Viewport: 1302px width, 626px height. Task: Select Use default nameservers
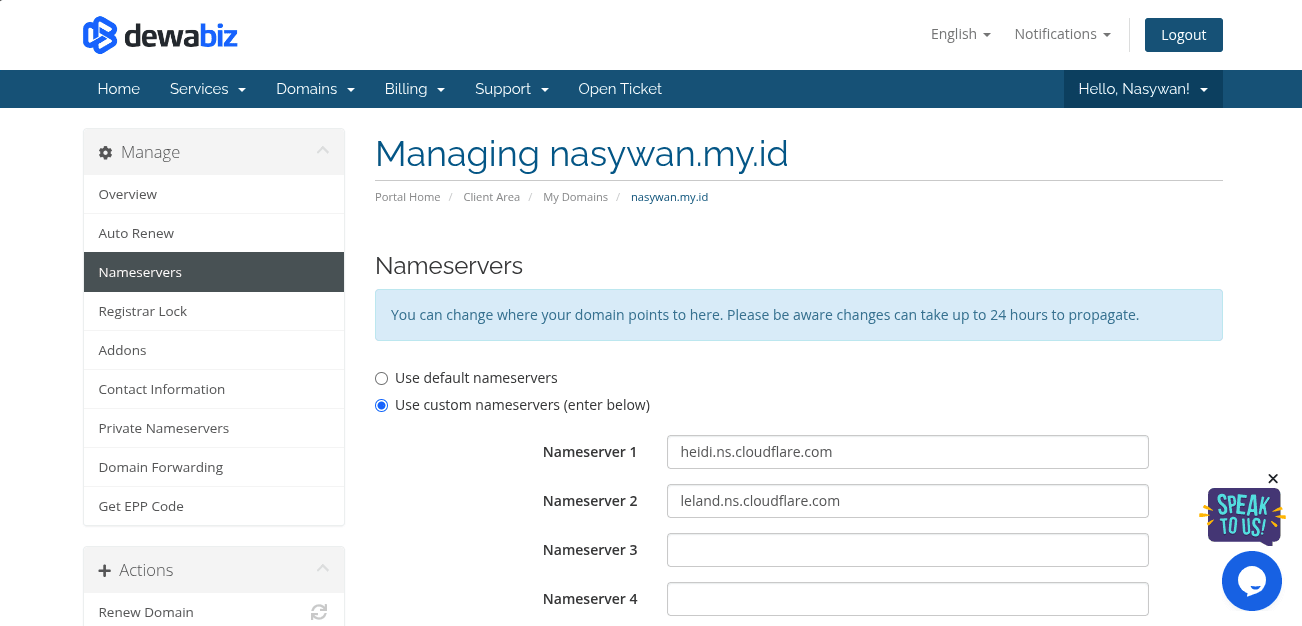(381, 378)
